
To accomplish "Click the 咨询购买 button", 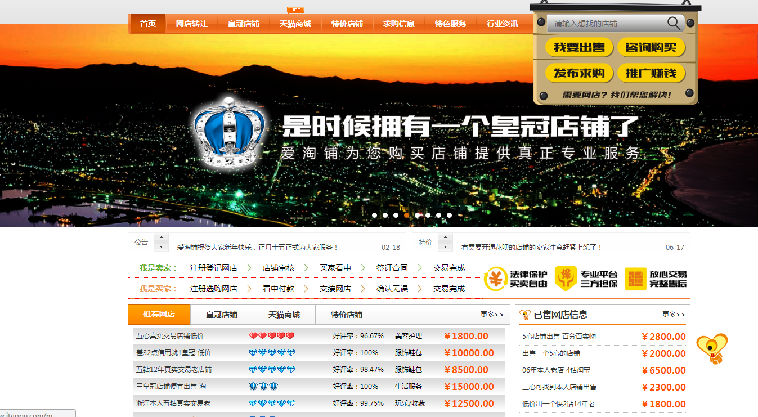I will click(651, 47).
